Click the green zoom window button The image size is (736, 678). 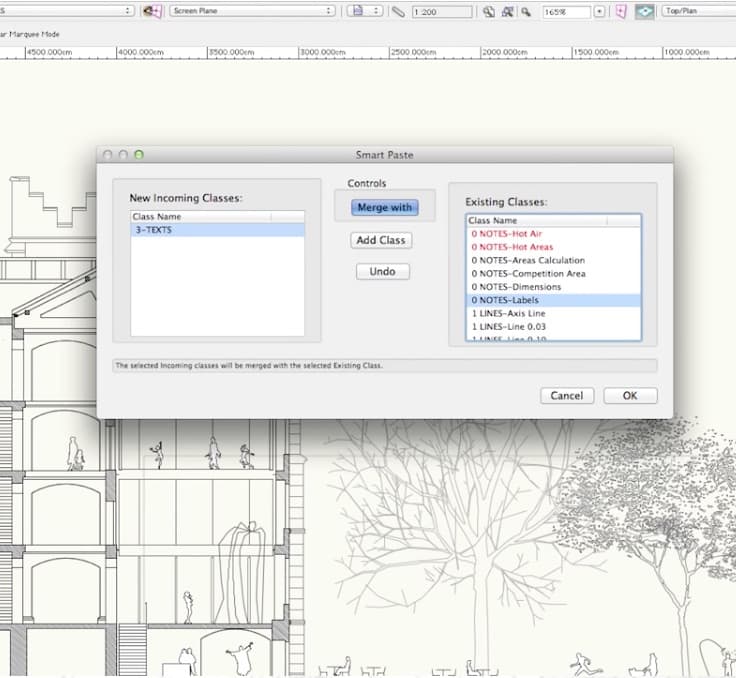click(139, 154)
